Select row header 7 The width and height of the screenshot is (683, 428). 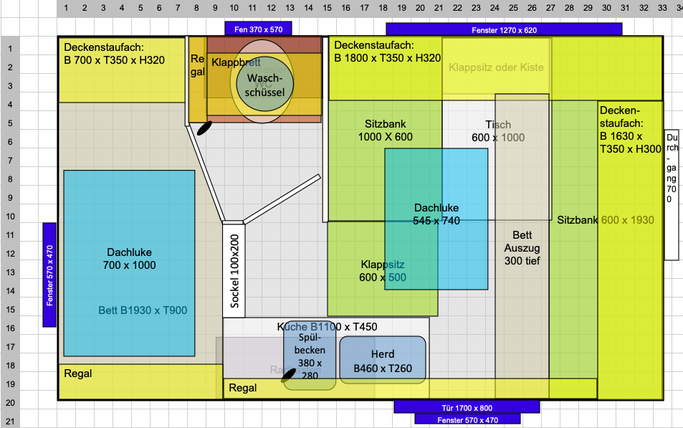(x=10, y=160)
